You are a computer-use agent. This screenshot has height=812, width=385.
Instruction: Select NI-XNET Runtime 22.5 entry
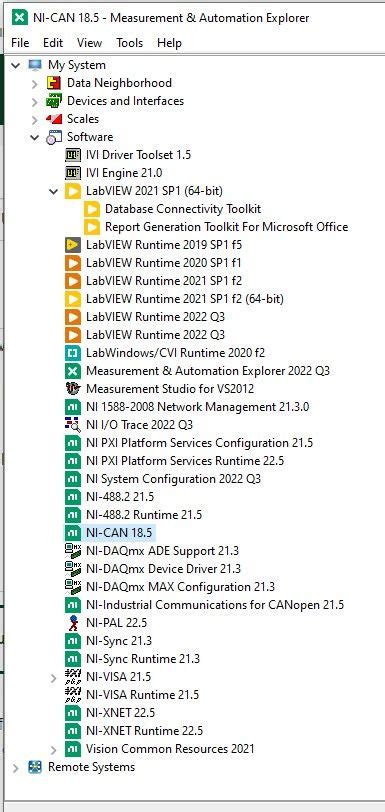point(144,731)
